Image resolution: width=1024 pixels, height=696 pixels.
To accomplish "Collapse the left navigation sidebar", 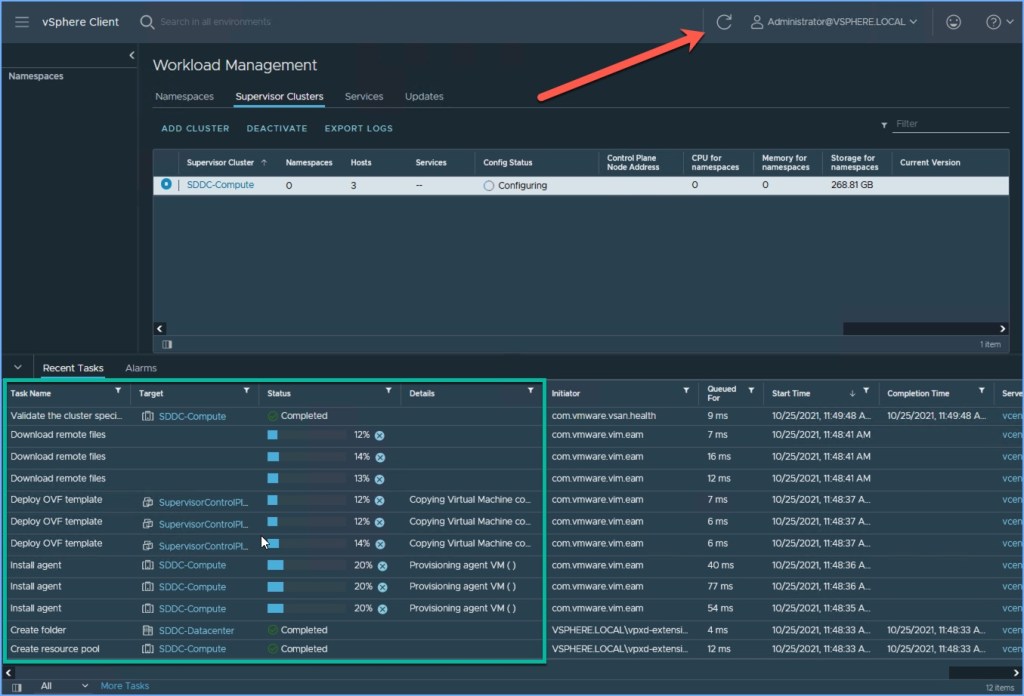I will pos(132,55).
